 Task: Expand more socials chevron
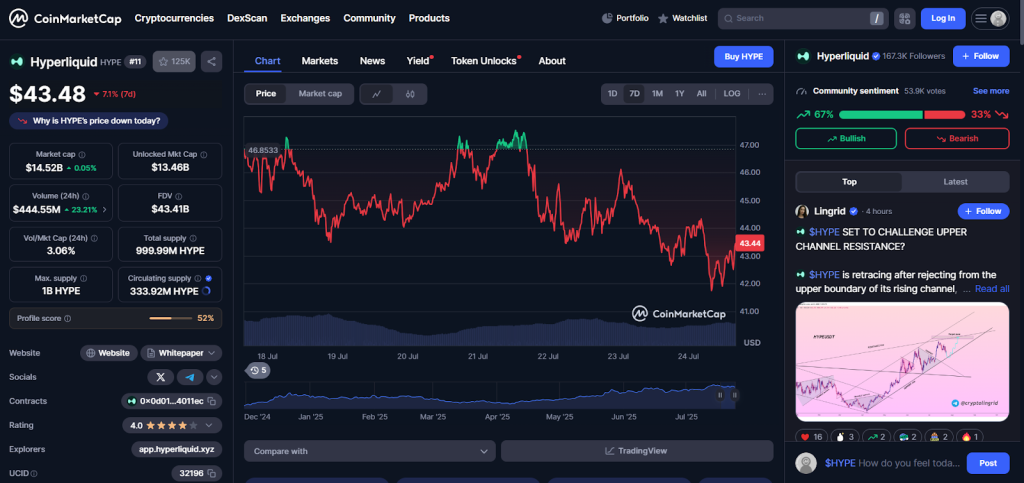[x=214, y=377]
